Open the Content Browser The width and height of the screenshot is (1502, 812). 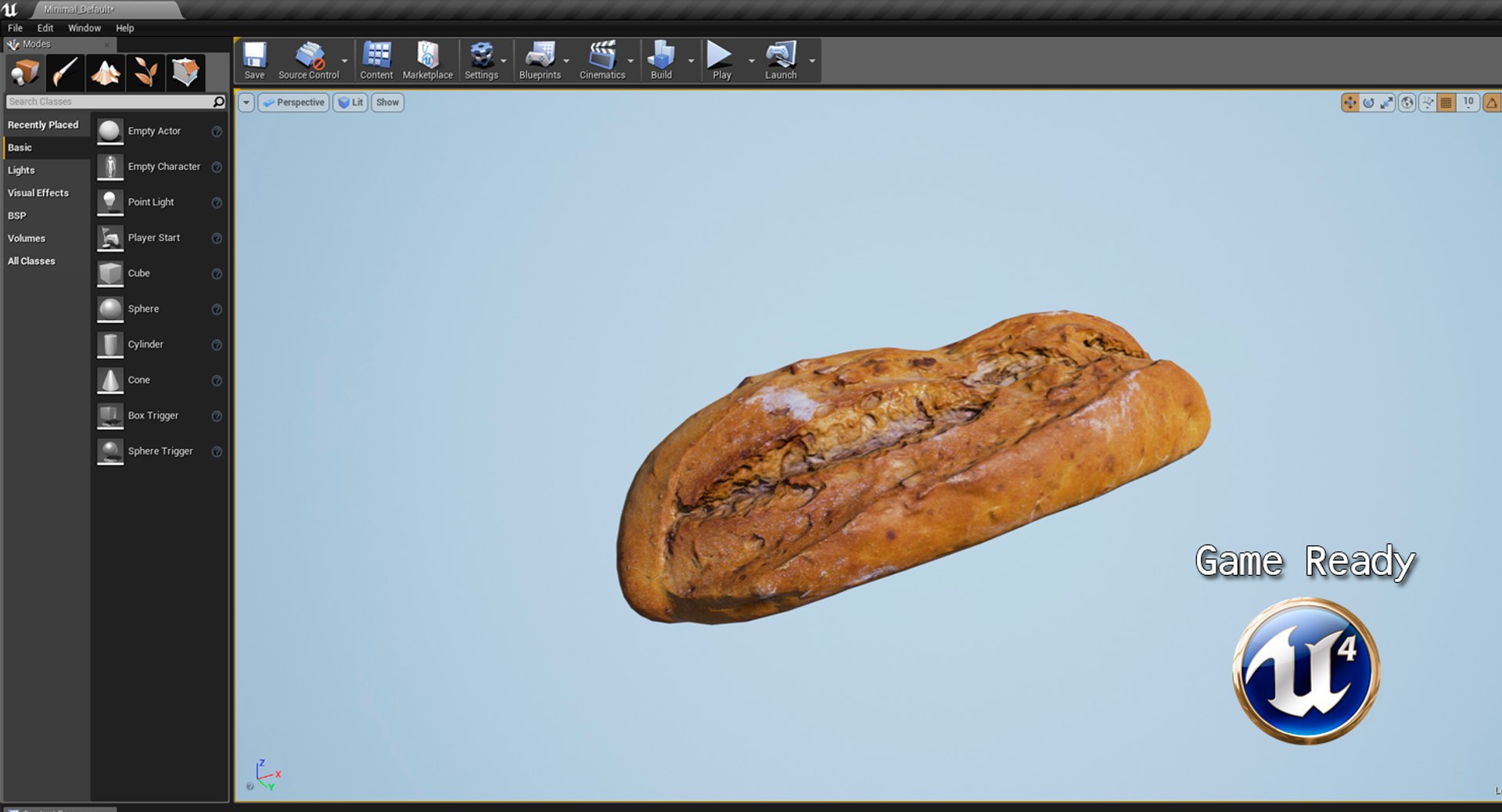click(376, 60)
